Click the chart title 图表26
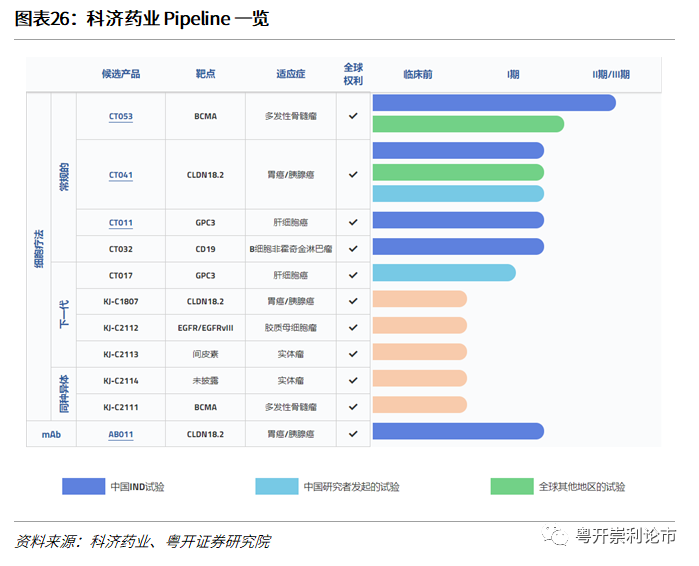 tap(142, 19)
